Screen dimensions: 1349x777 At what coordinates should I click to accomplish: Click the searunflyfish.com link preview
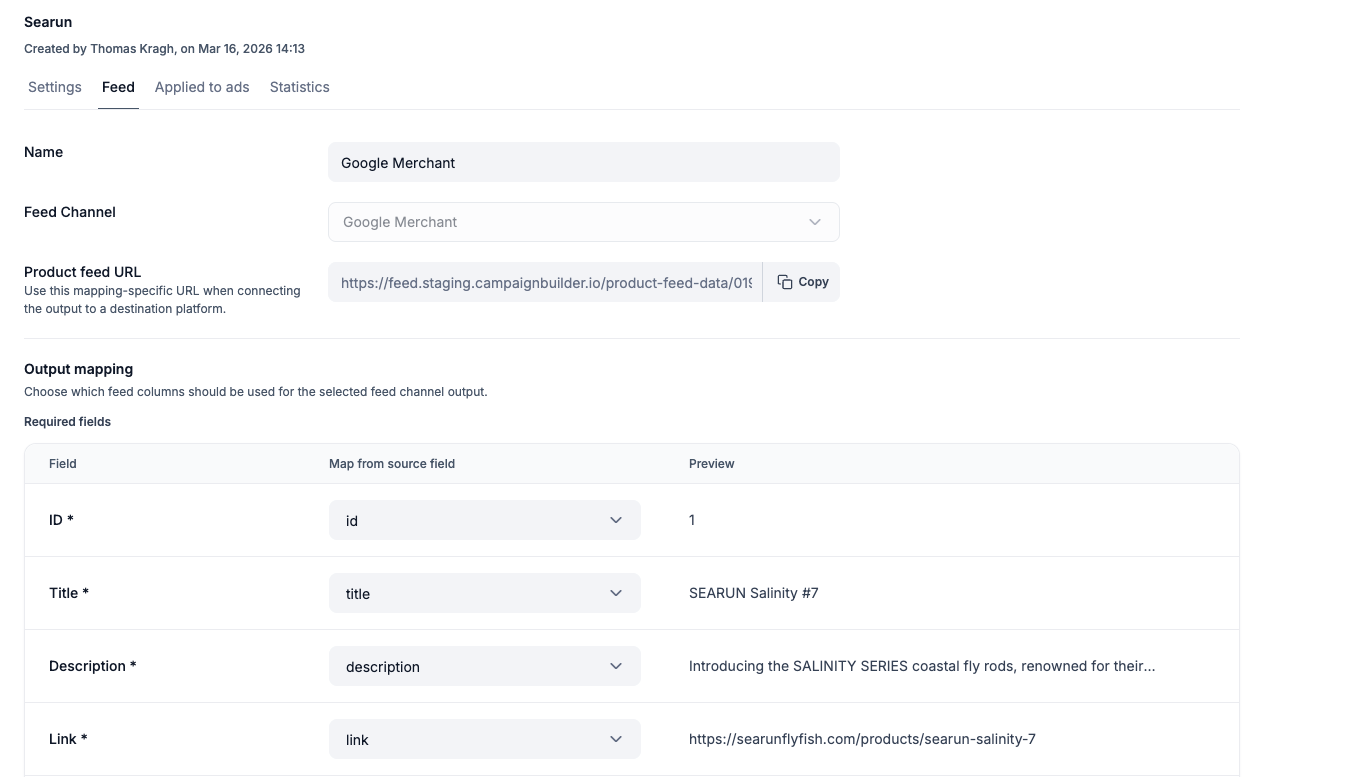click(862, 739)
